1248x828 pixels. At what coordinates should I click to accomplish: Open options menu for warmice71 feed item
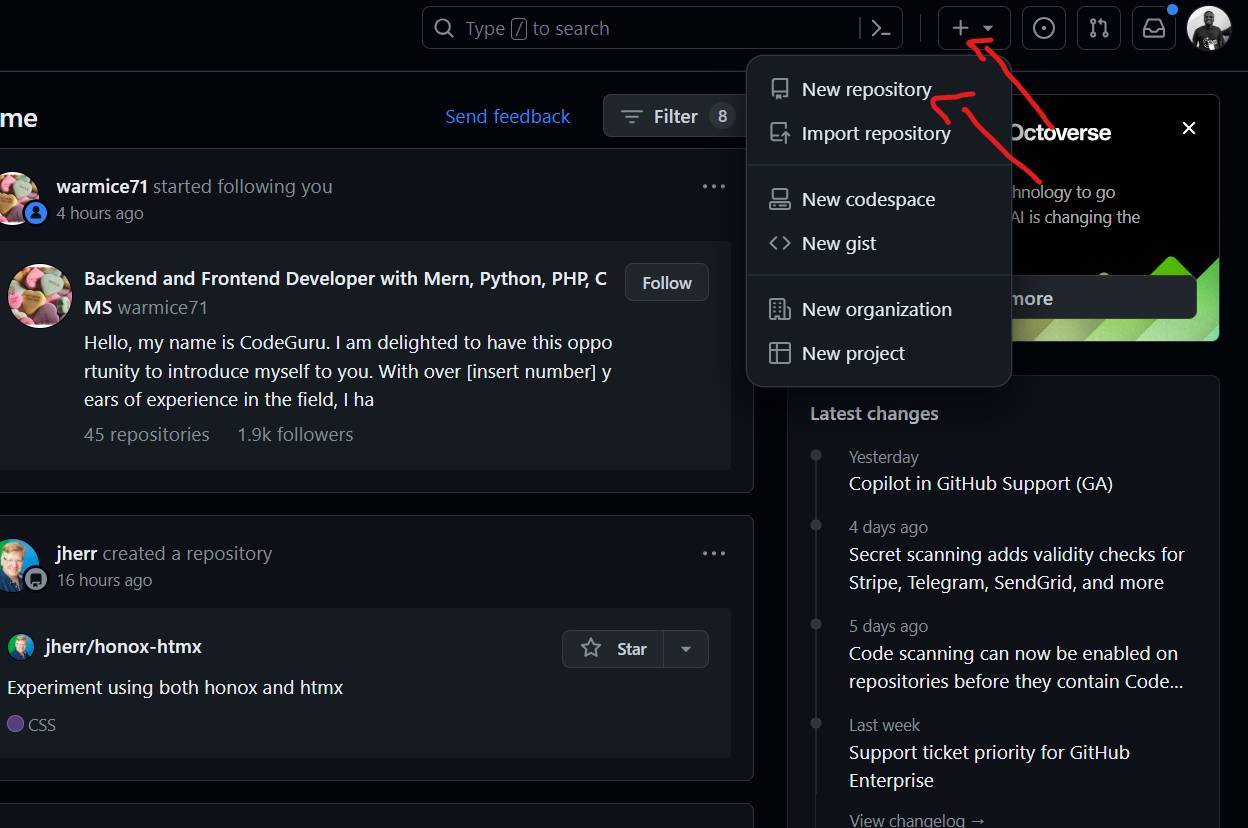click(714, 187)
